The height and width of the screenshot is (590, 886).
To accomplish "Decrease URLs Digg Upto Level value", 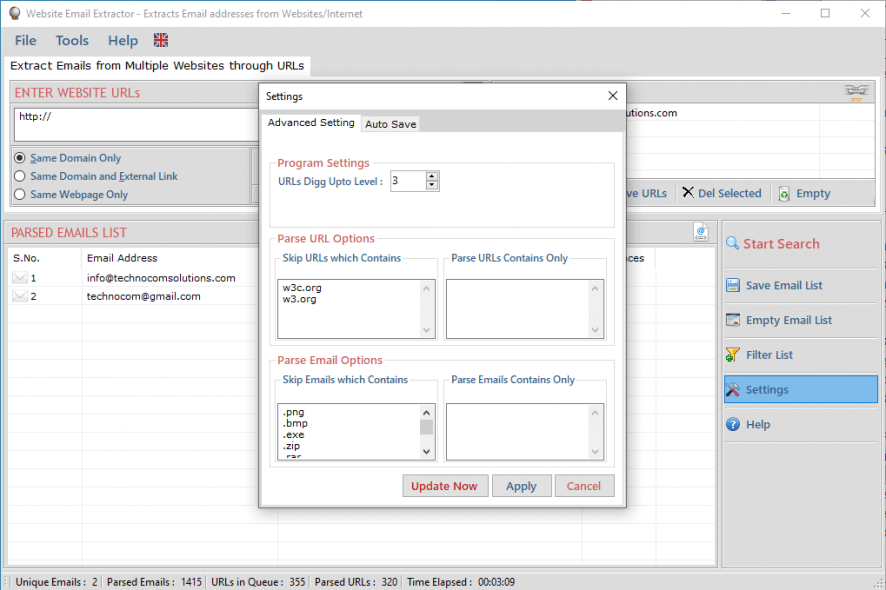I will point(432,185).
